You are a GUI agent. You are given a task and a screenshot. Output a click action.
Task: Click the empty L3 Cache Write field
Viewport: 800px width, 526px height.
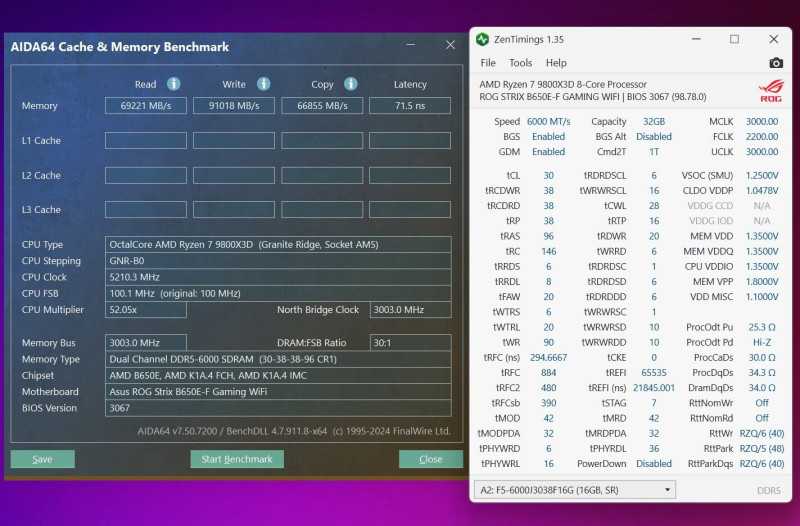234,209
